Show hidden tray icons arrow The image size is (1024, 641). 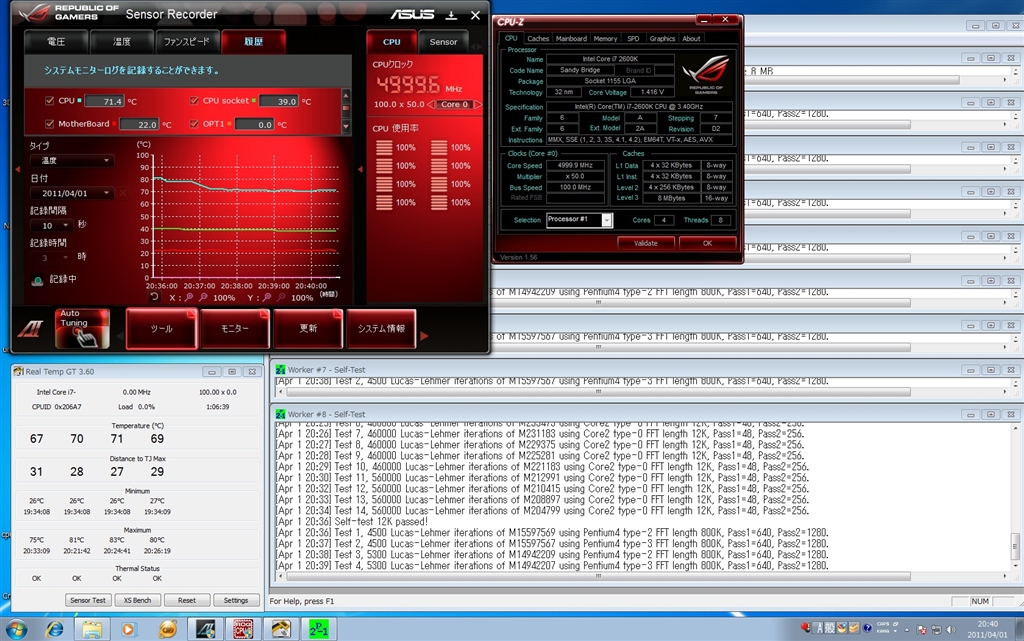[906, 630]
